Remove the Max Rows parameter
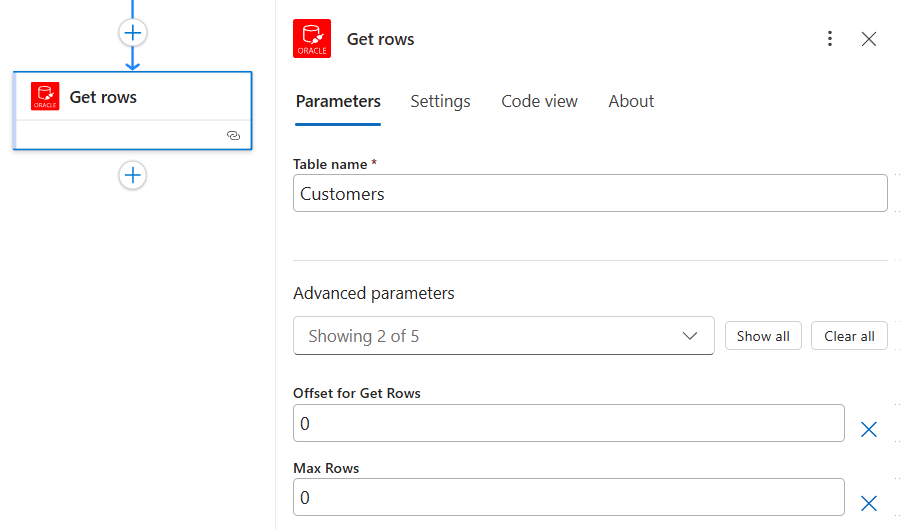 tap(868, 504)
